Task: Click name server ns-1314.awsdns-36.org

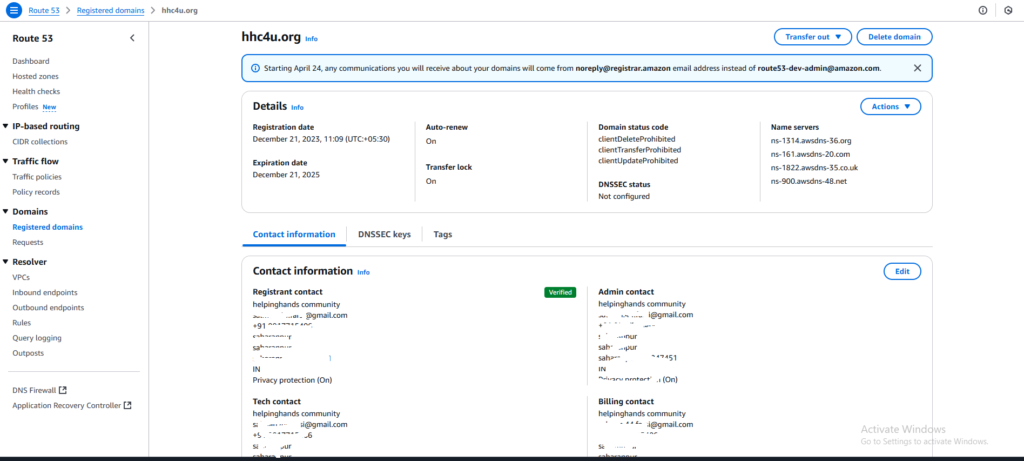Action: pyautogui.click(x=811, y=140)
